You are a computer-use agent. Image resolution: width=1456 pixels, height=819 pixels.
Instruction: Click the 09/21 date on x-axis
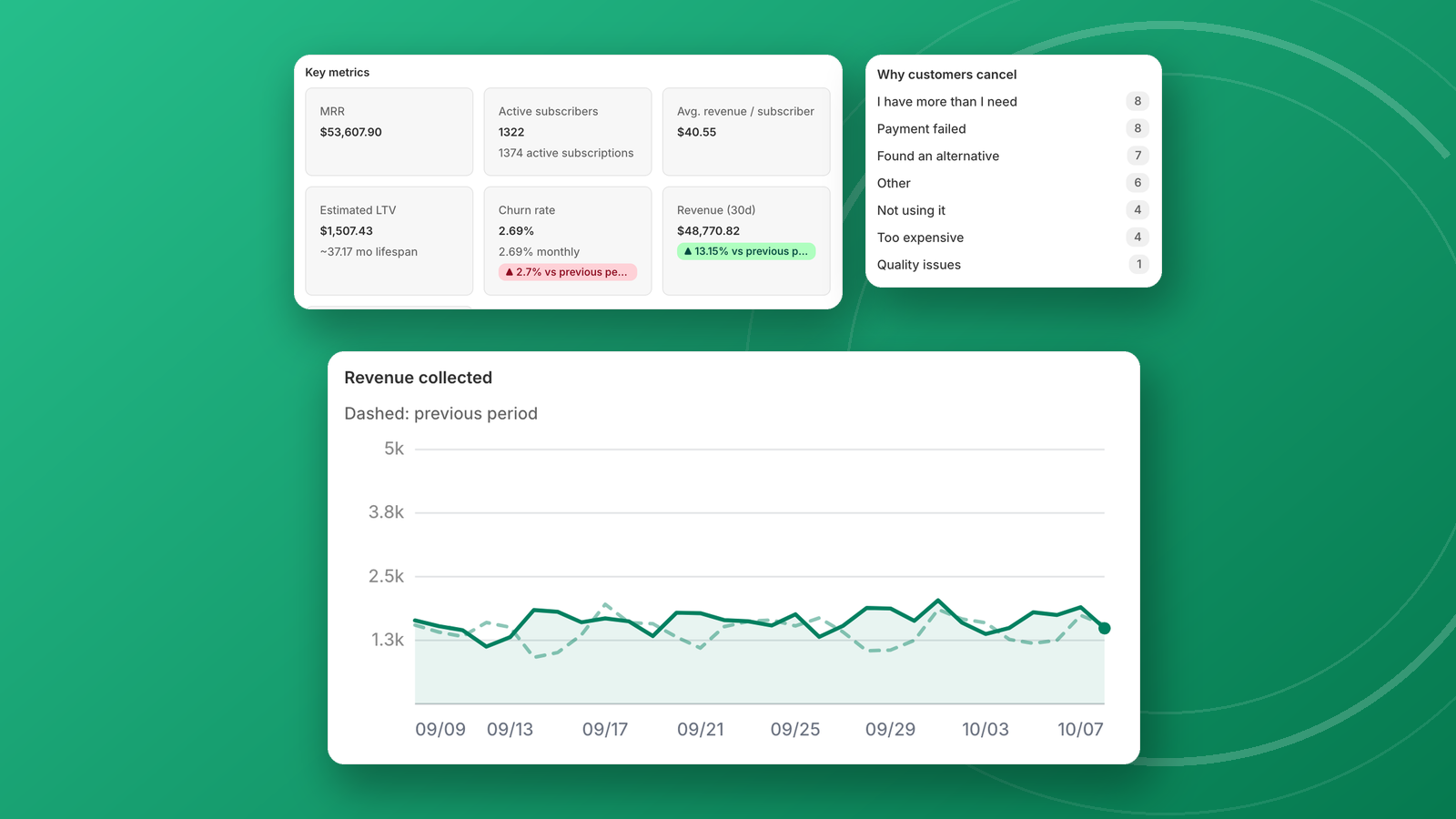[701, 730]
